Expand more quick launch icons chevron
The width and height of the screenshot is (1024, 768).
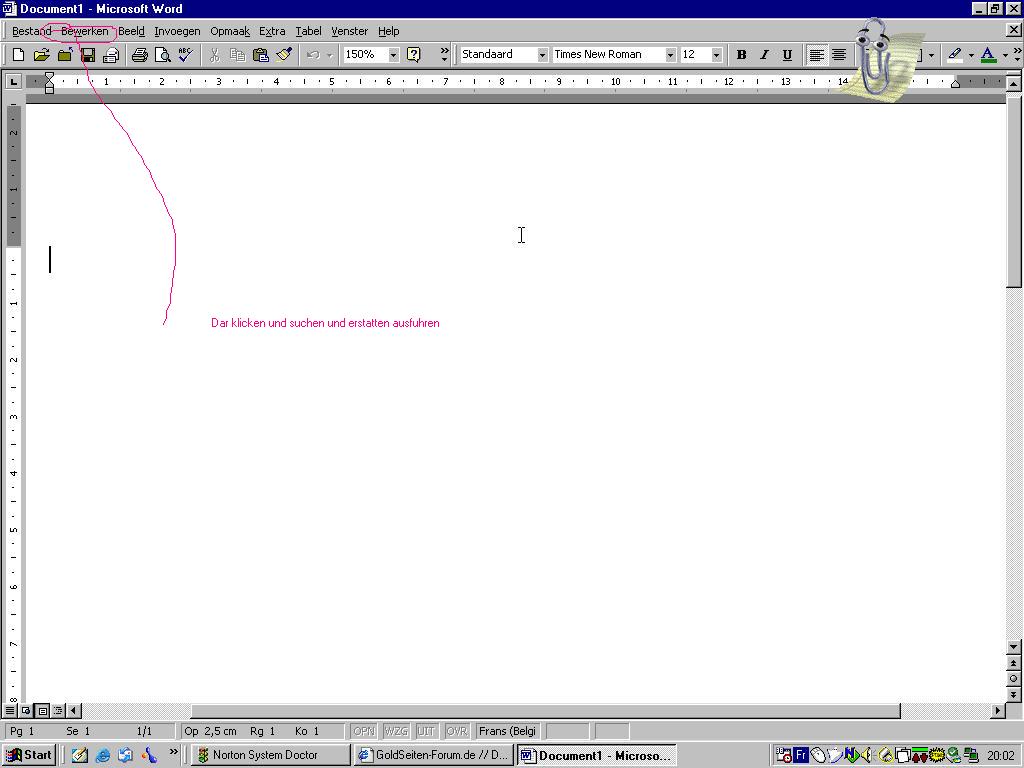click(x=173, y=752)
